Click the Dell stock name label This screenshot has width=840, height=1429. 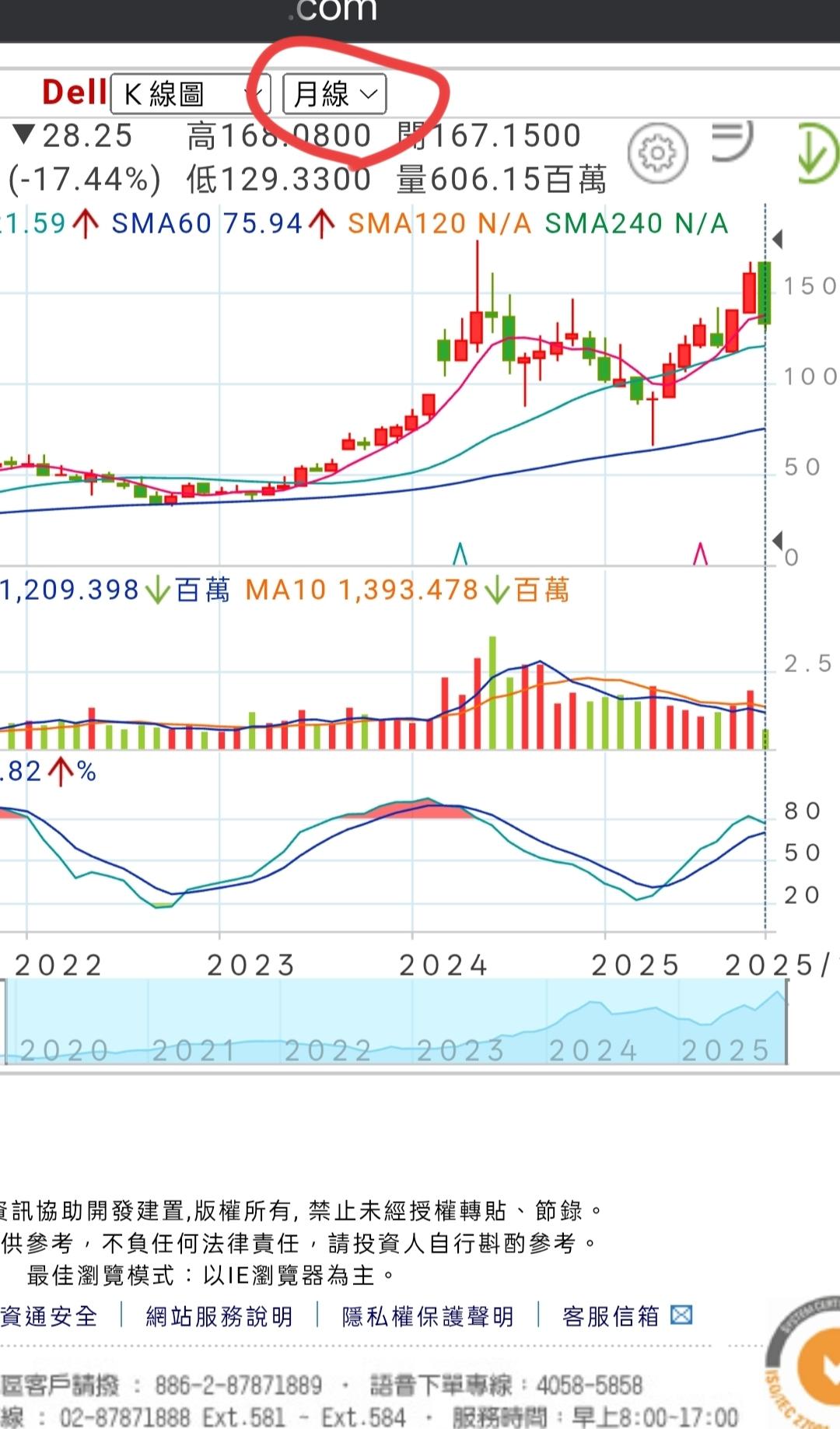[75, 93]
